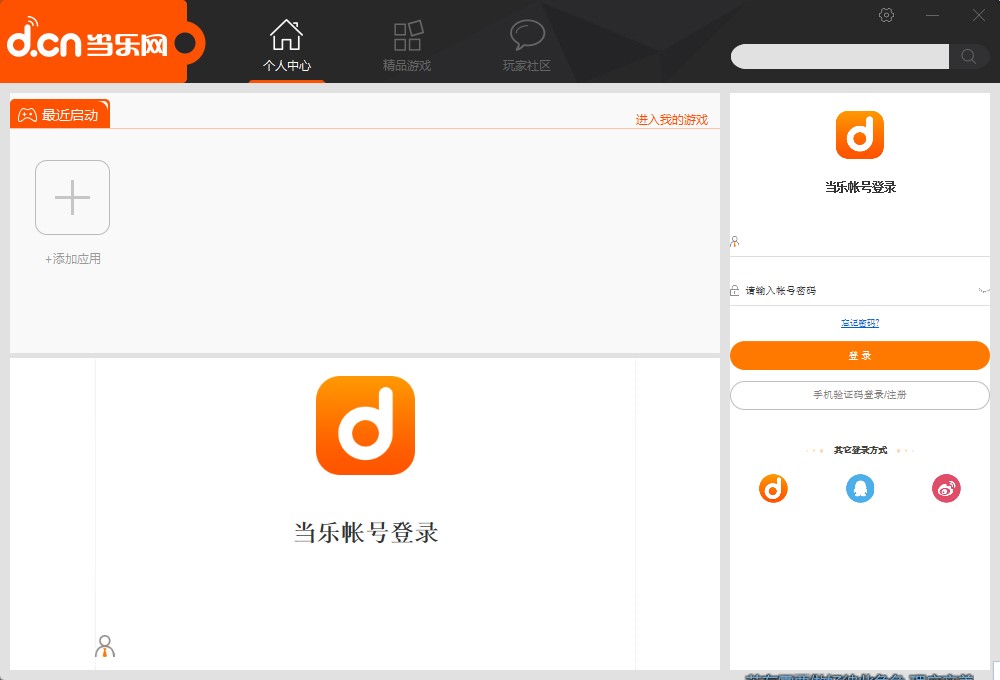Log in with the orange d.cn round icon
The image size is (1000, 680).
(773, 489)
